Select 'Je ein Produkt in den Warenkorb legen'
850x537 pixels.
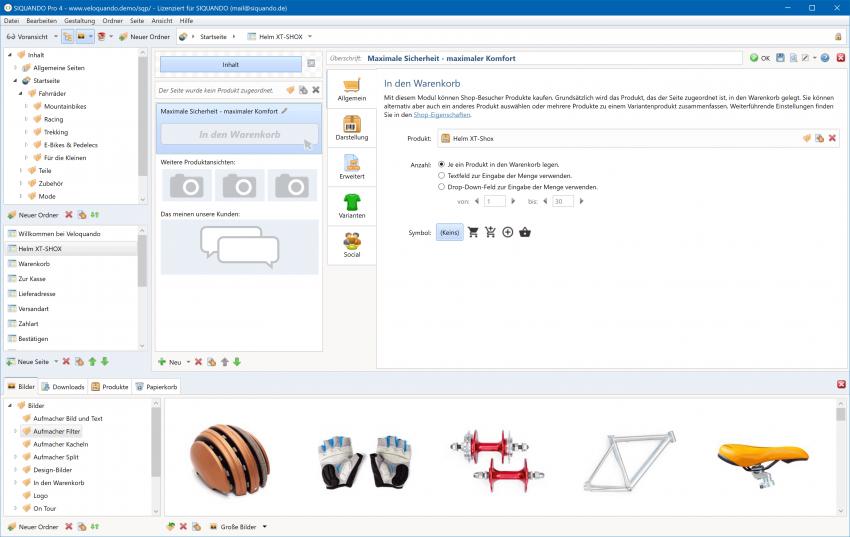click(x=442, y=163)
